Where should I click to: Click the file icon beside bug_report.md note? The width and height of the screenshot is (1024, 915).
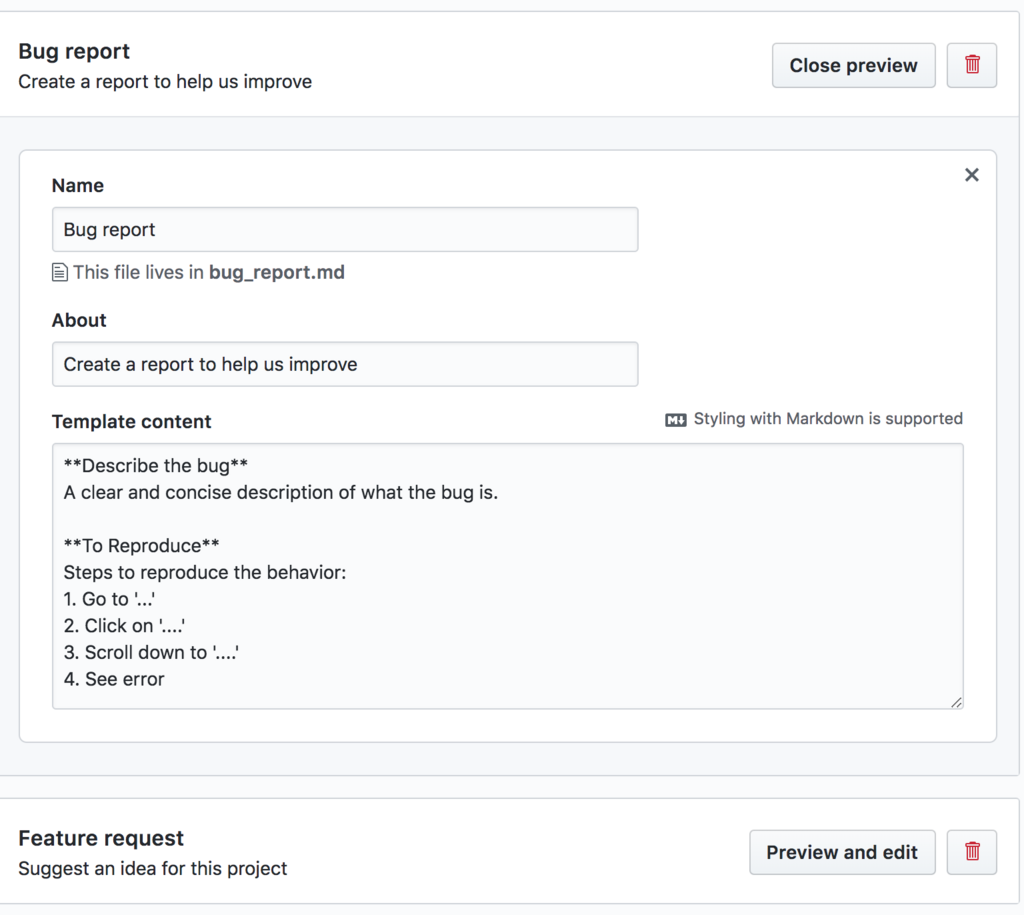(60, 272)
